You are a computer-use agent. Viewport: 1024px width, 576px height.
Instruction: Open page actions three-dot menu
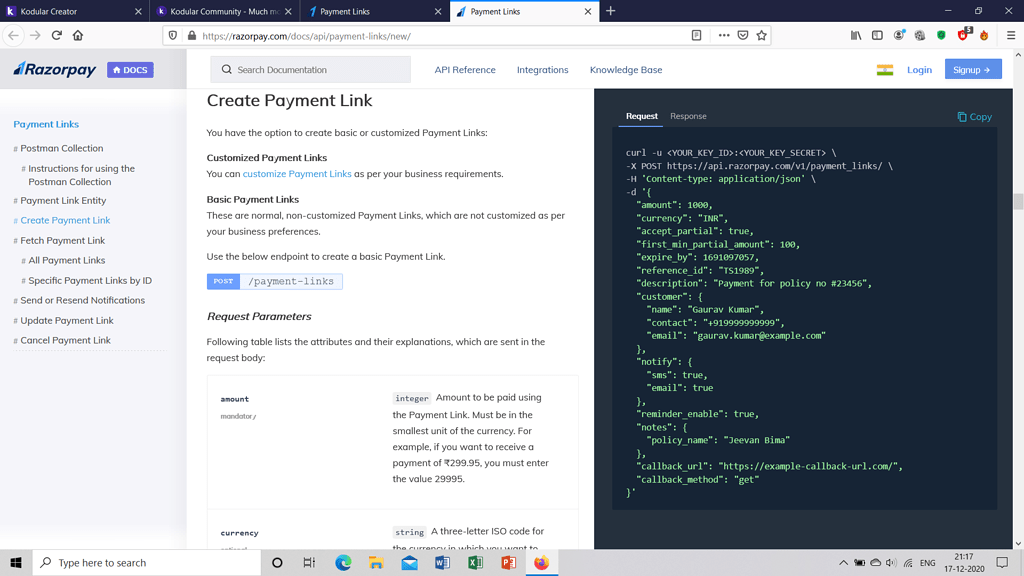coord(724,36)
